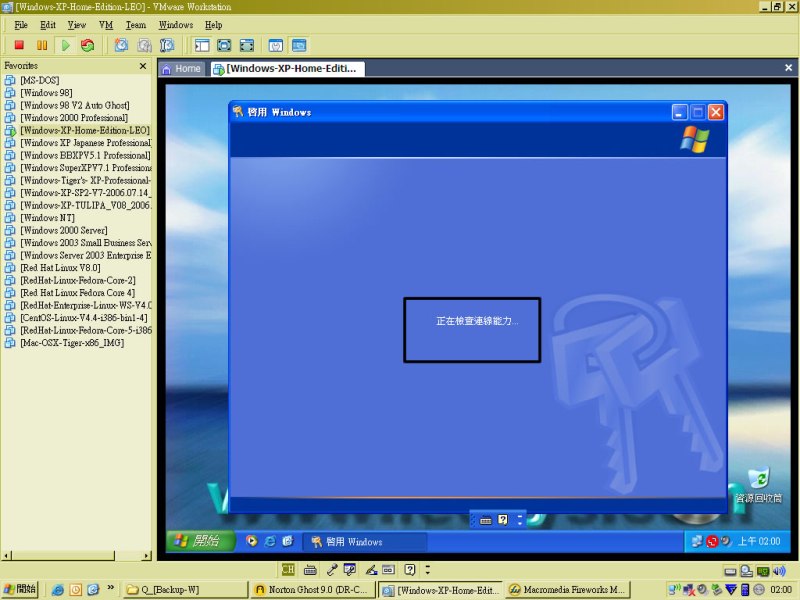Select [Windows-XP-Home-Edition-LEO] favorite

(85, 131)
